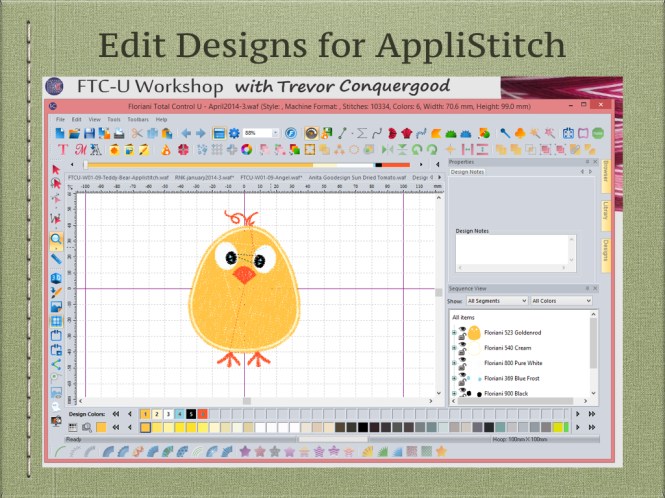
Task: Click the blue Undo arrow icon
Action: pos(186,133)
